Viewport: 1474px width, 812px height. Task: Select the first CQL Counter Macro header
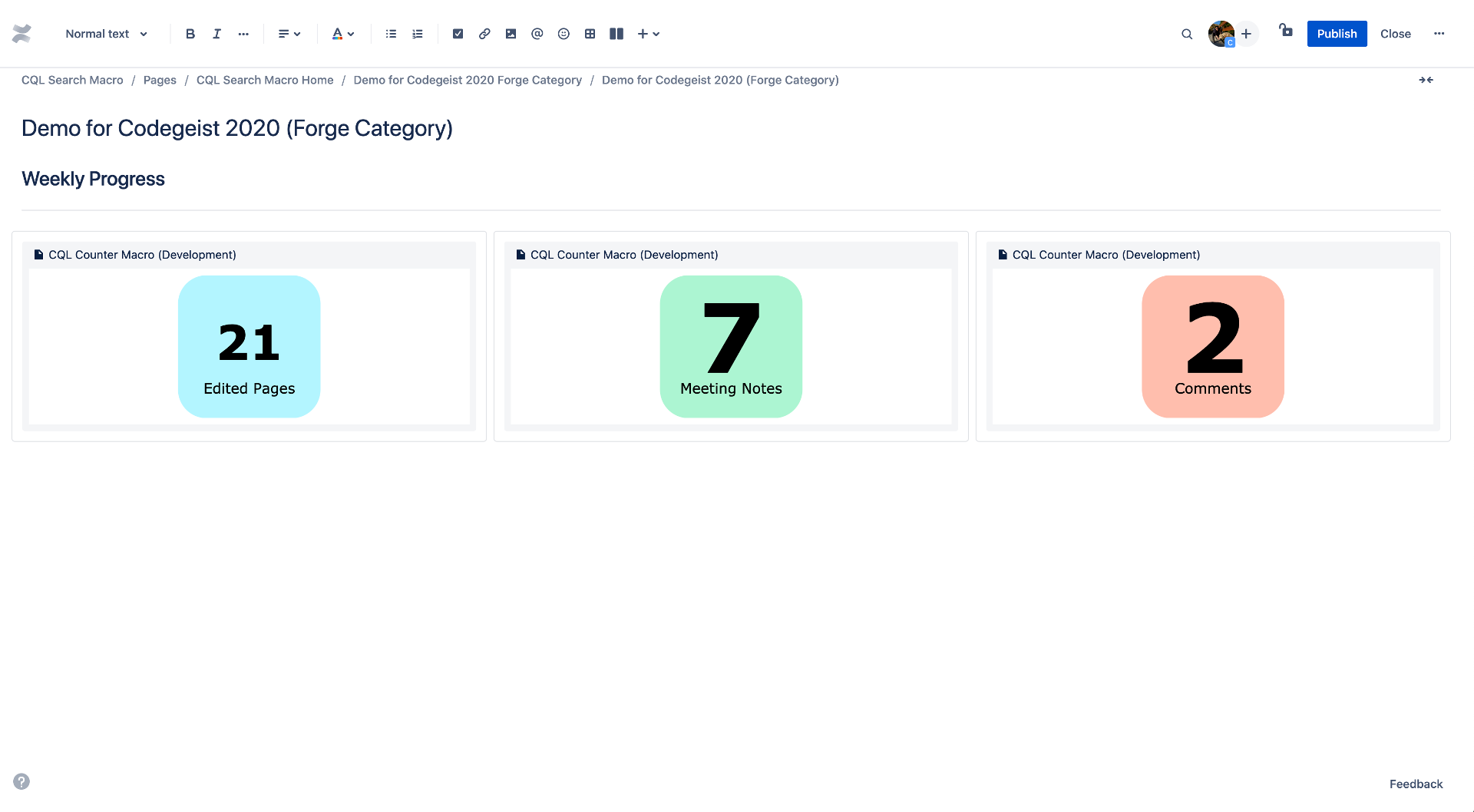249,255
